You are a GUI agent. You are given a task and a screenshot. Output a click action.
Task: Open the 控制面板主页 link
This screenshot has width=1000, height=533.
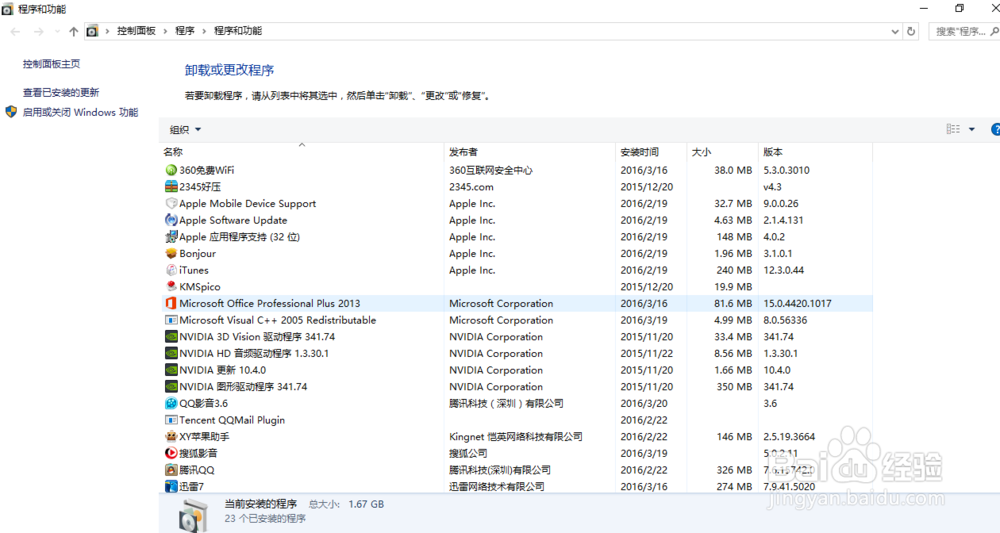[x=52, y=64]
